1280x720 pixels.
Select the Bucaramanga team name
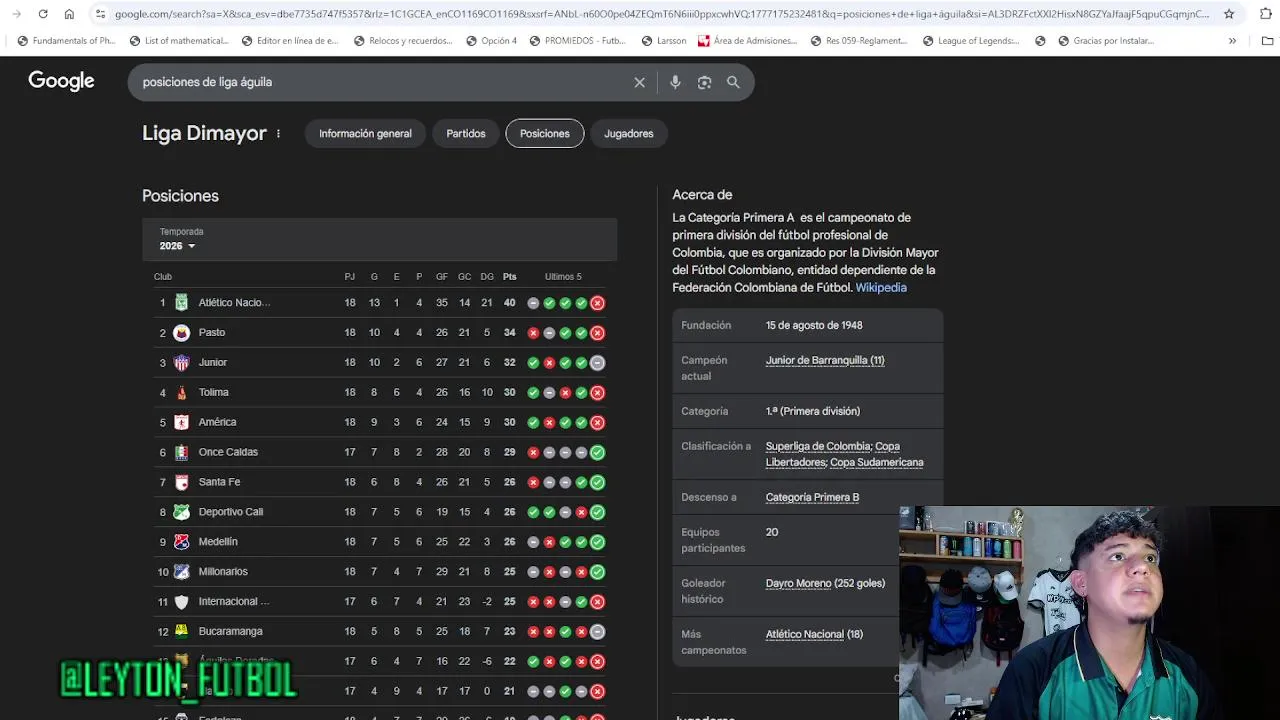(x=231, y=631)
